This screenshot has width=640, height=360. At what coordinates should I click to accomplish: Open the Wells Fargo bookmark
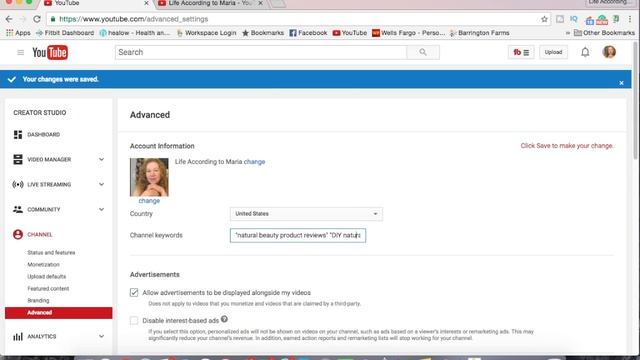click(x=409, y=33)
